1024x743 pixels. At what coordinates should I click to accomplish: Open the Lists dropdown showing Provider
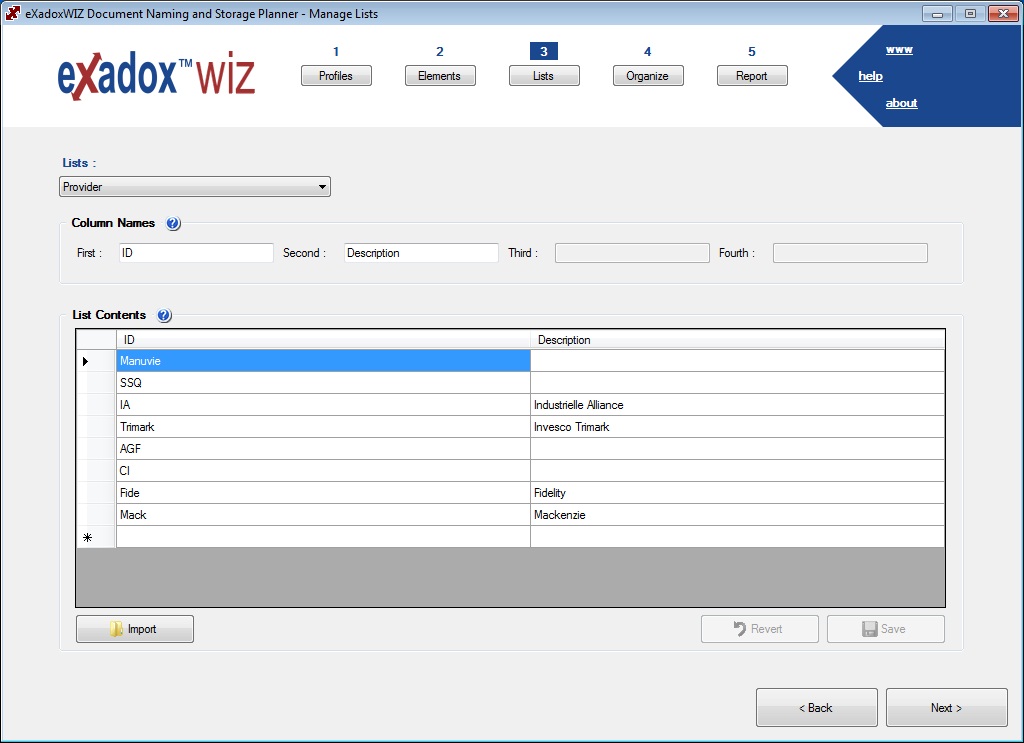[x=195, y=187]
